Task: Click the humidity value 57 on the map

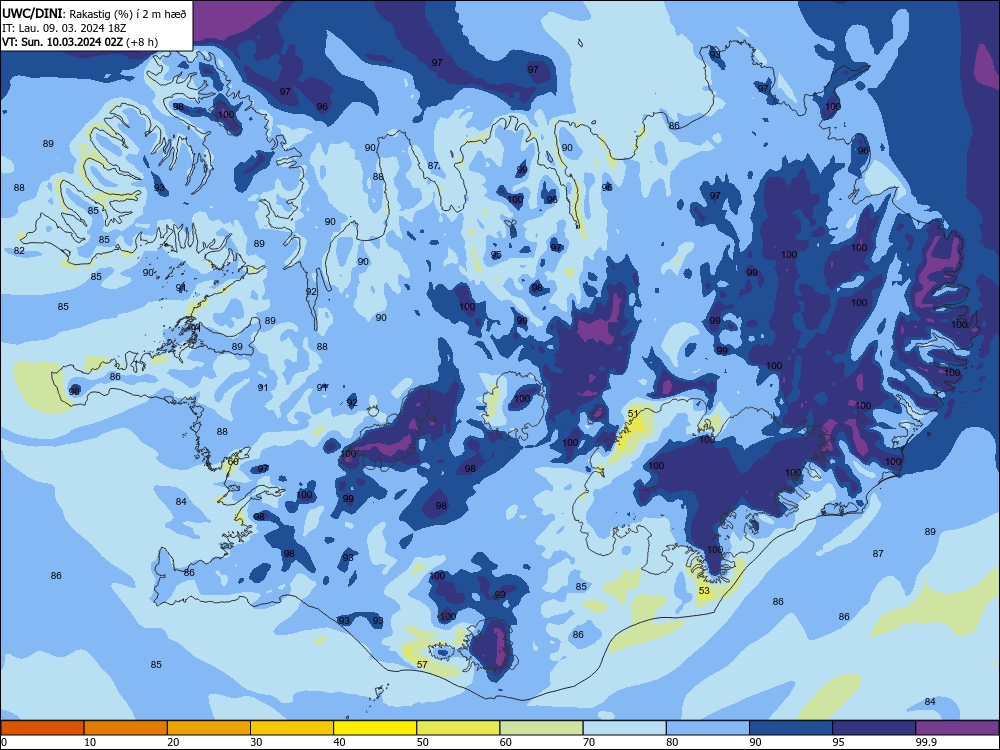Action: pos(422,664)
